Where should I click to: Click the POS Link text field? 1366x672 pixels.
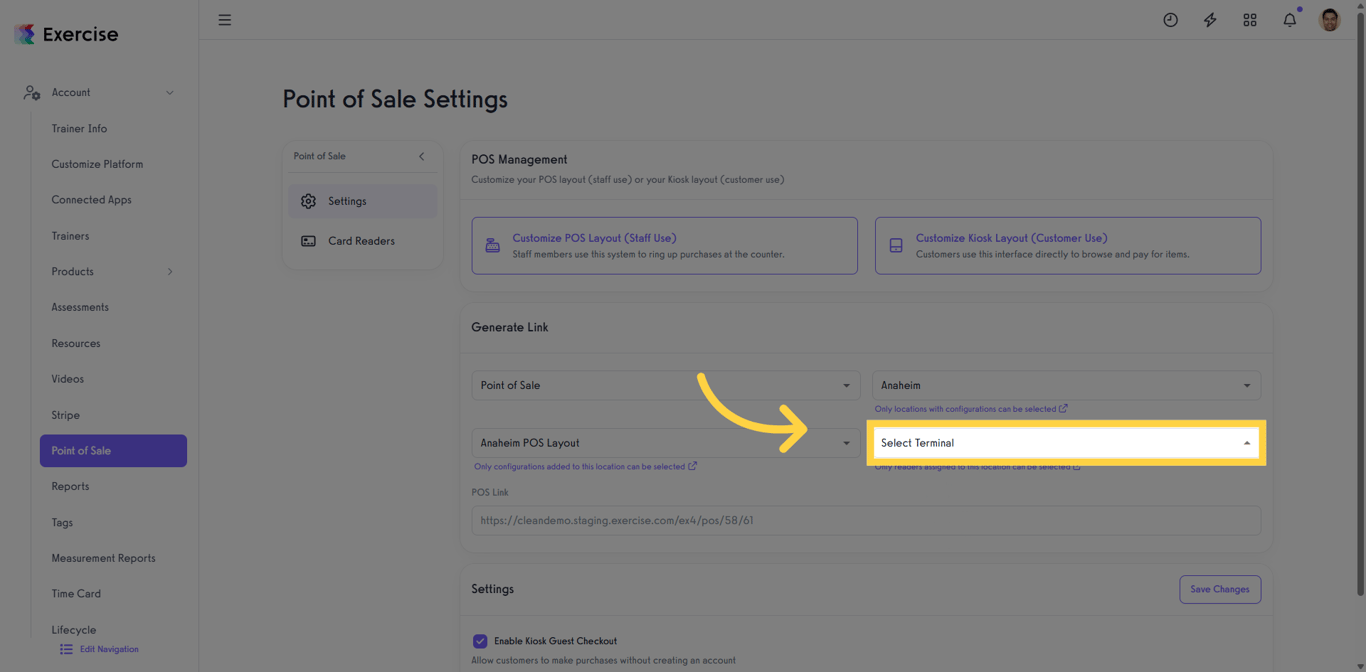[x=865, y=521]
